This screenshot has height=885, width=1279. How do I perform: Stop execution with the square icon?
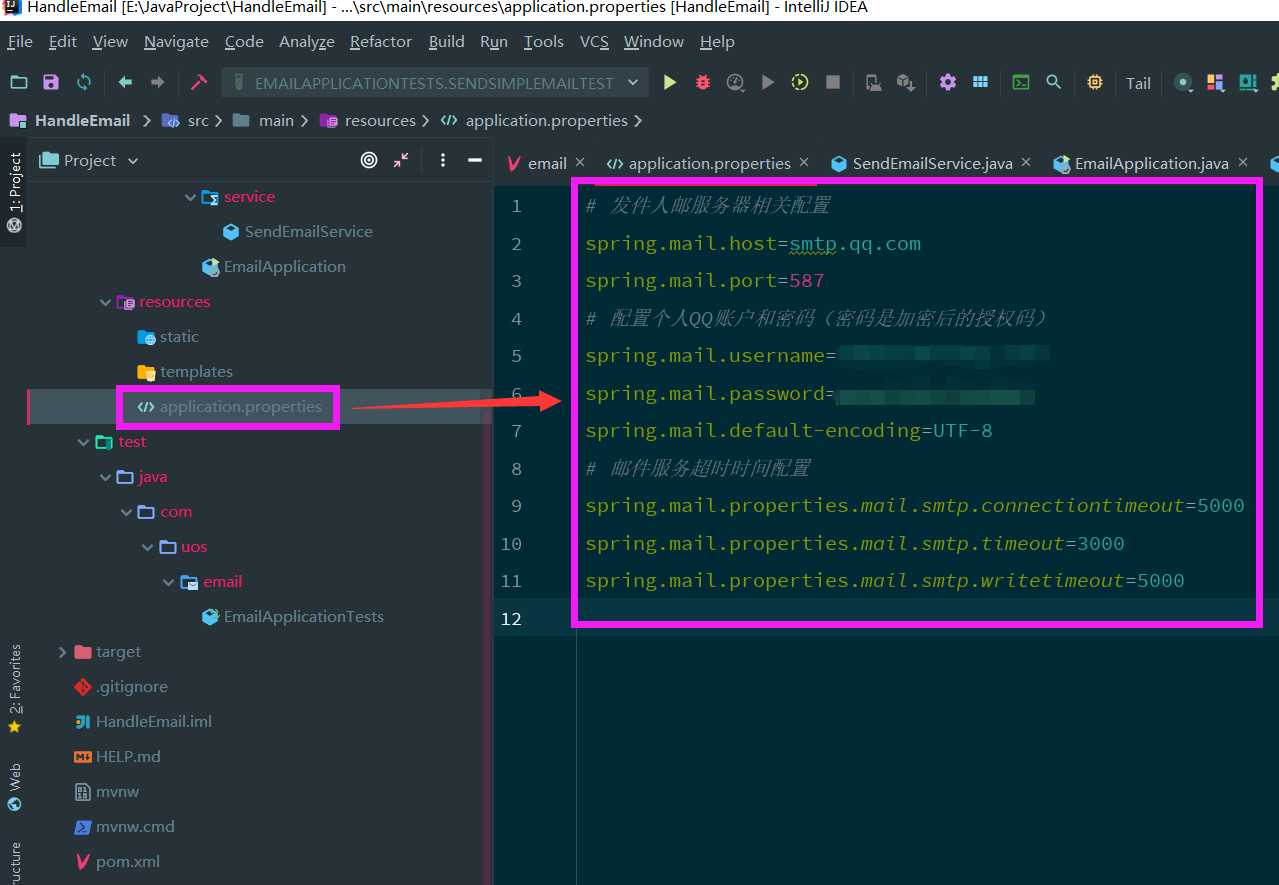pos(833,82)
